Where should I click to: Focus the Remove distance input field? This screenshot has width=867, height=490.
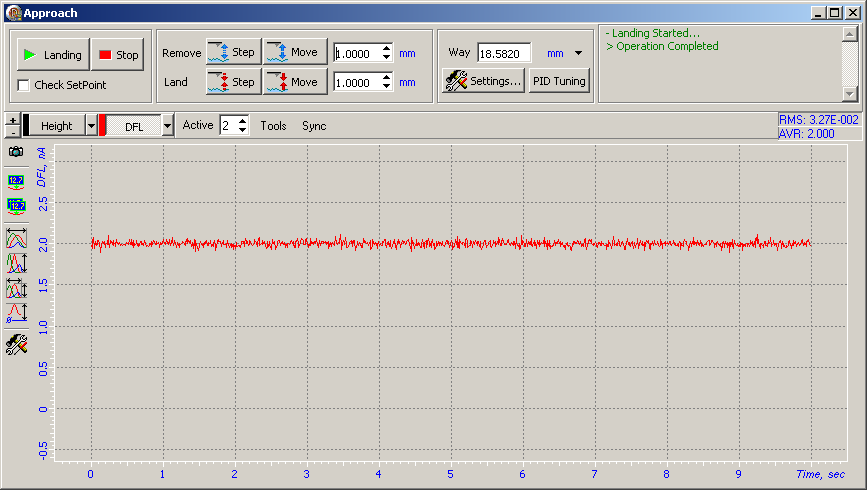tap(357, 54)
